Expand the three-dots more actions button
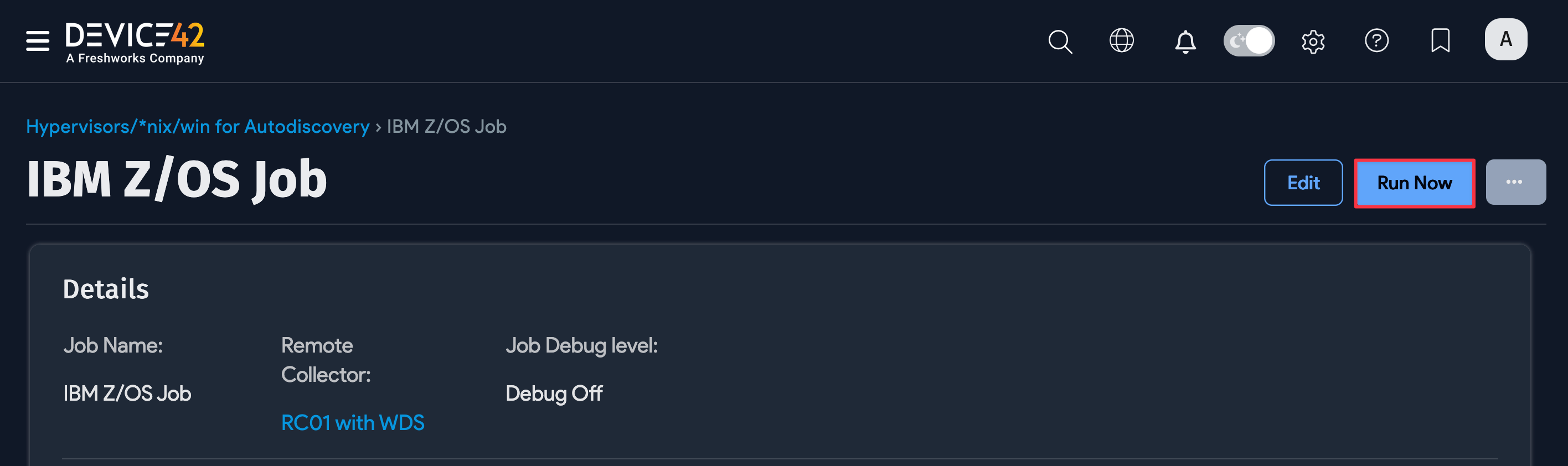Viewport: 1568px width, 466px height. [1515, 182]
